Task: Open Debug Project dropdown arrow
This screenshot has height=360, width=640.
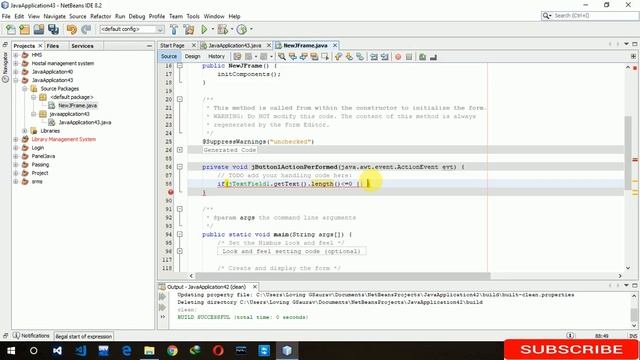Action: 231,29
